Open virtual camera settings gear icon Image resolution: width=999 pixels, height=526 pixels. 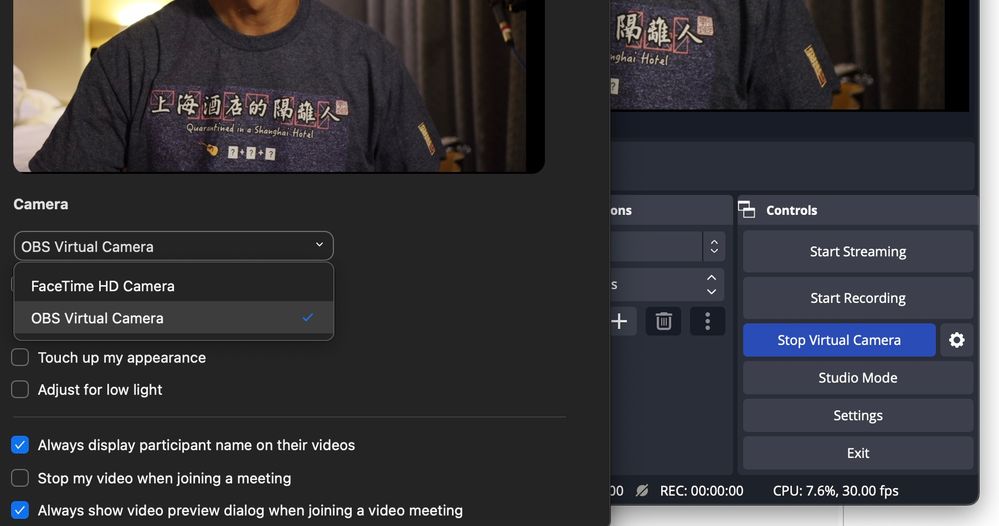[x=956, y=340]
